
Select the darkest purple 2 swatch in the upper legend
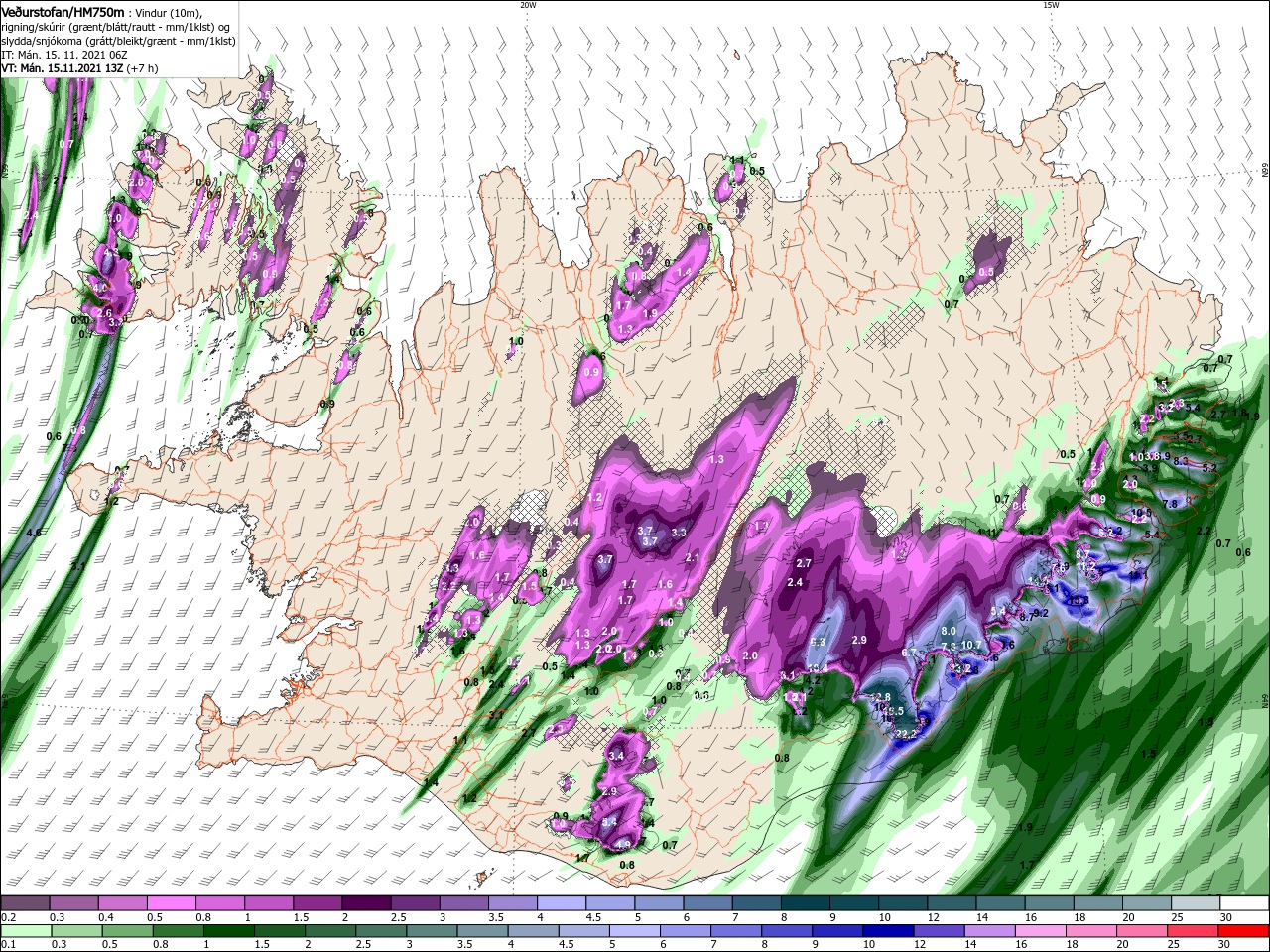pyautogui.click(x=366, y=903)
